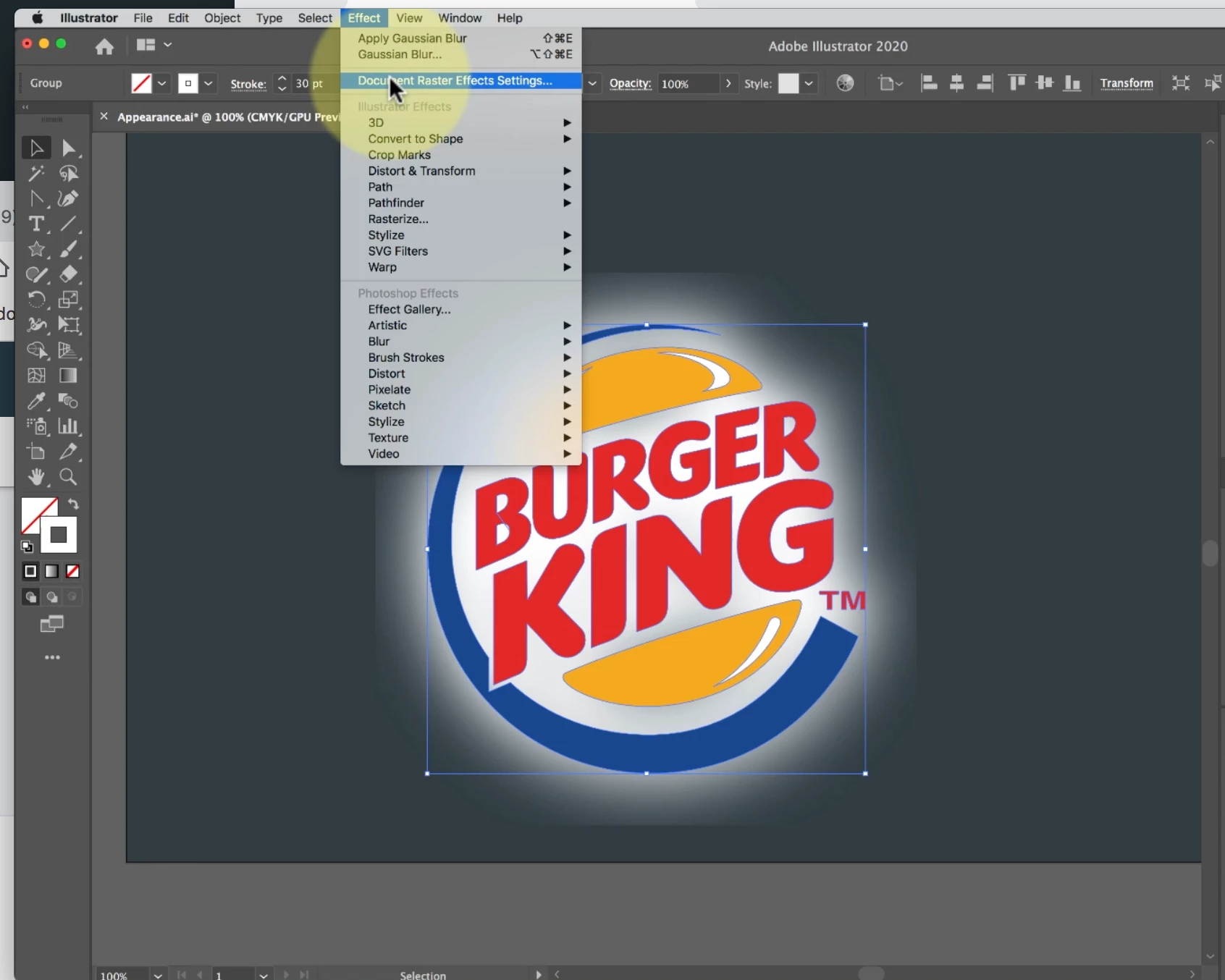Open artboard number dropdown

tap(264, 975)
